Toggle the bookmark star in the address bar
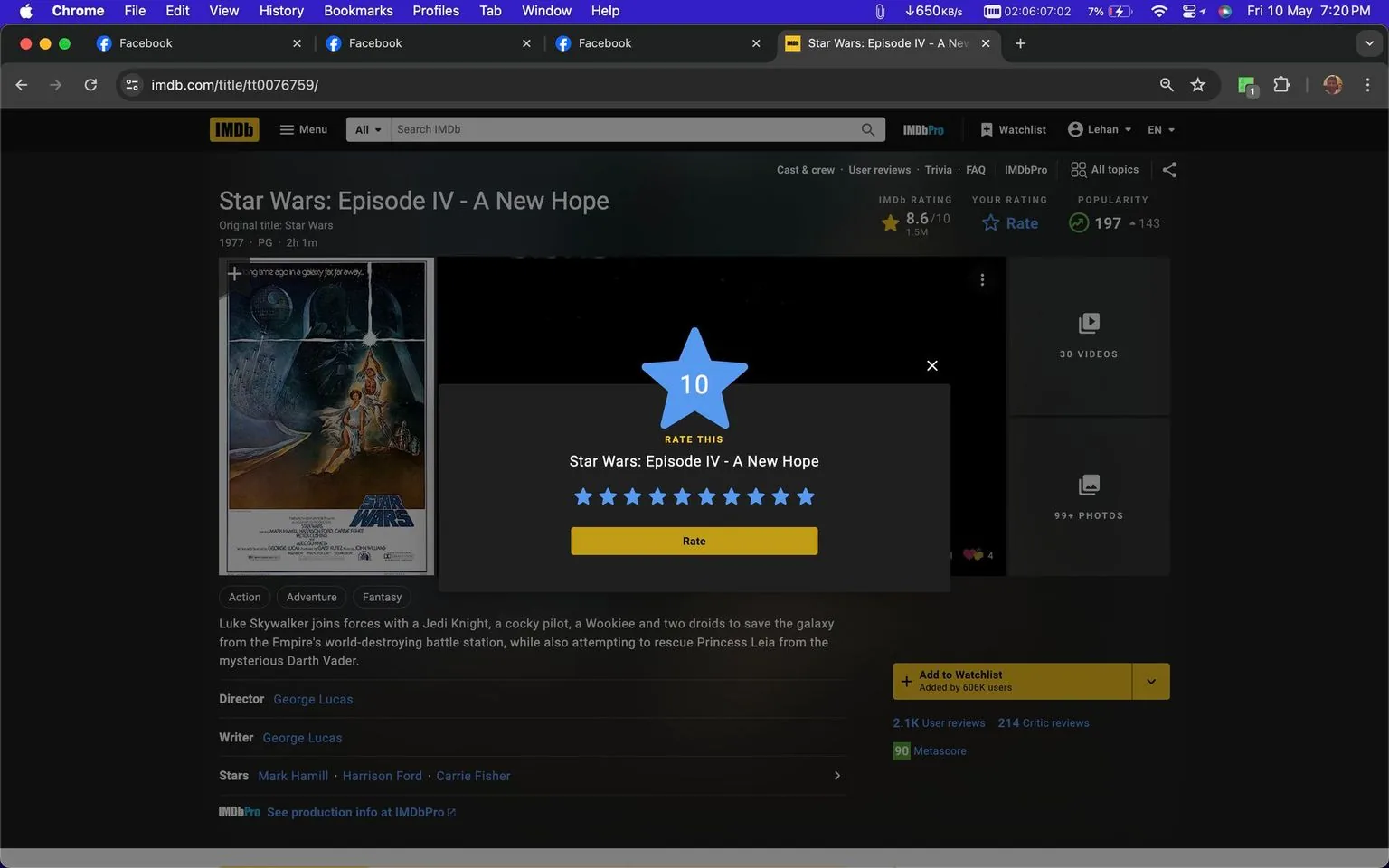 pos(1197,84)
